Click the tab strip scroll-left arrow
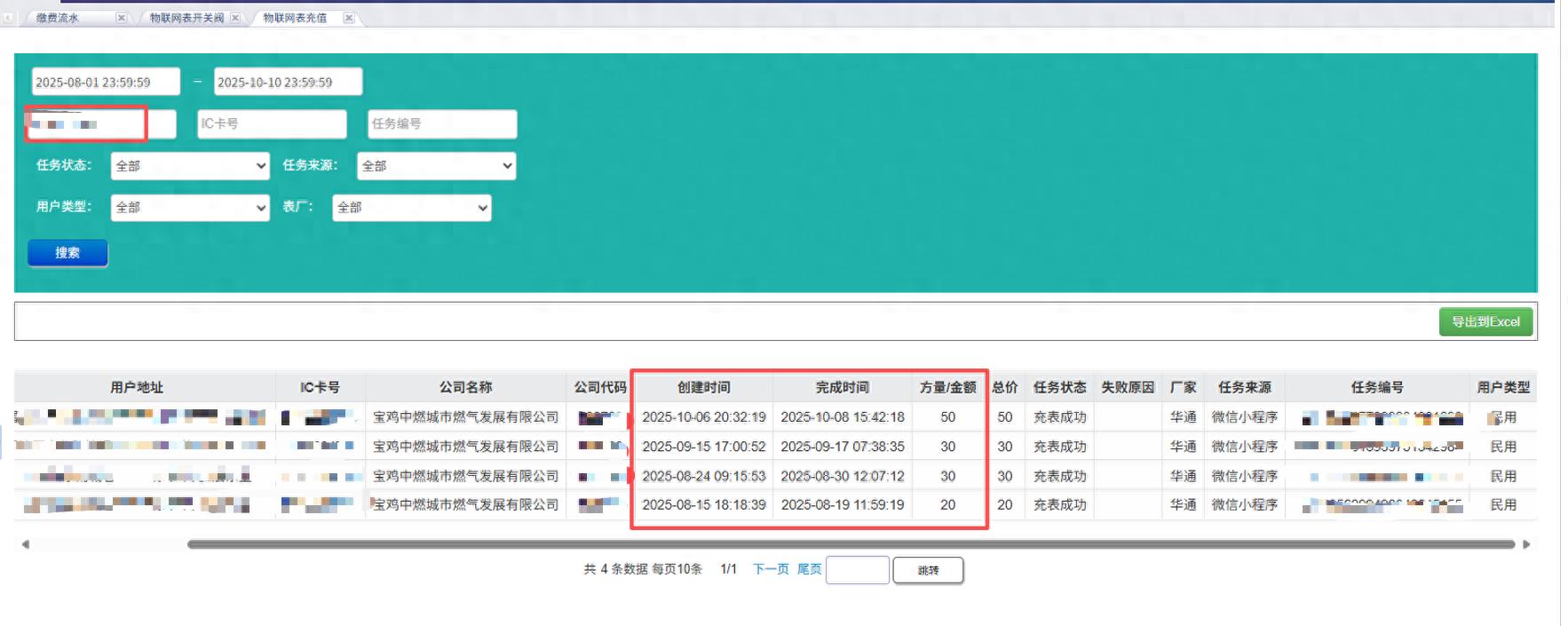This screenshot has width=1568, height=626. [8, 18]
